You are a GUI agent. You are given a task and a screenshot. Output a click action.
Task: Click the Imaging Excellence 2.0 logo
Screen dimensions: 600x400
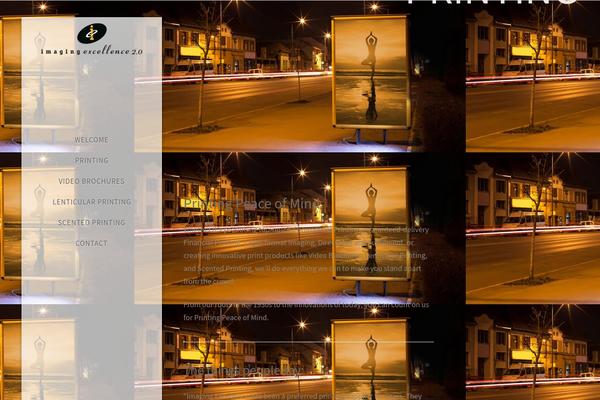[x=91, y=39]
